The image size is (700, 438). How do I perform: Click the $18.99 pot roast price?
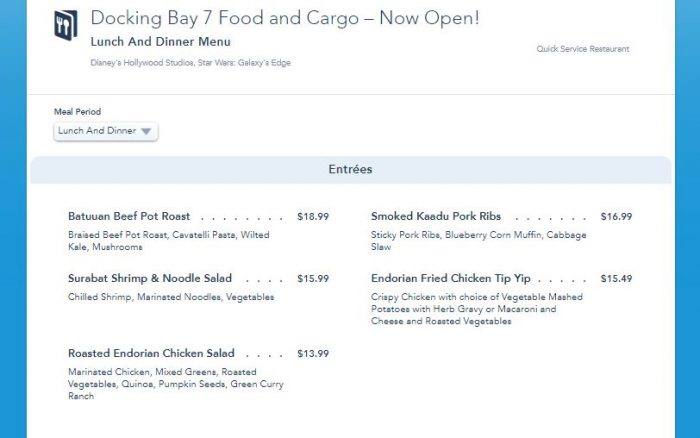tap(313, 217)
